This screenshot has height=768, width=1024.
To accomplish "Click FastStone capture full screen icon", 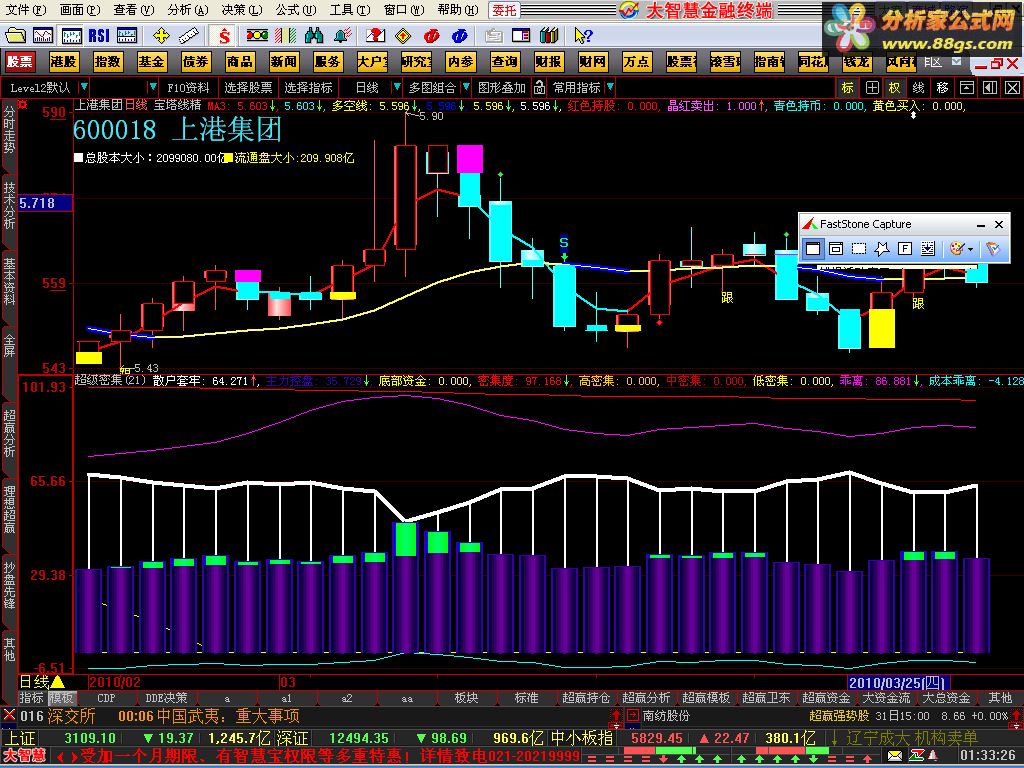I will pyautogui.click(x=904, y=249).
